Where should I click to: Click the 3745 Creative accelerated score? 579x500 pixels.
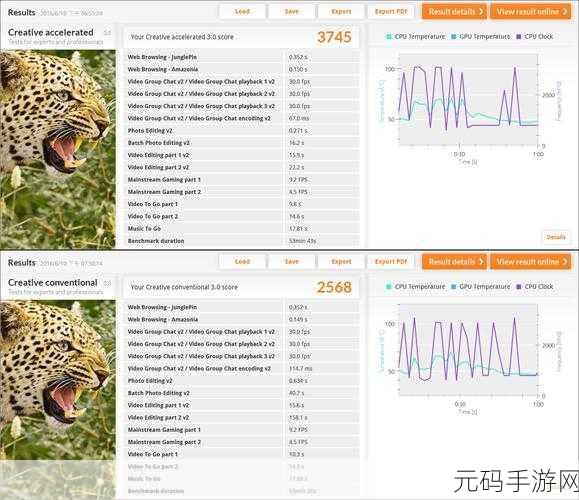click(x=334, y=37)
